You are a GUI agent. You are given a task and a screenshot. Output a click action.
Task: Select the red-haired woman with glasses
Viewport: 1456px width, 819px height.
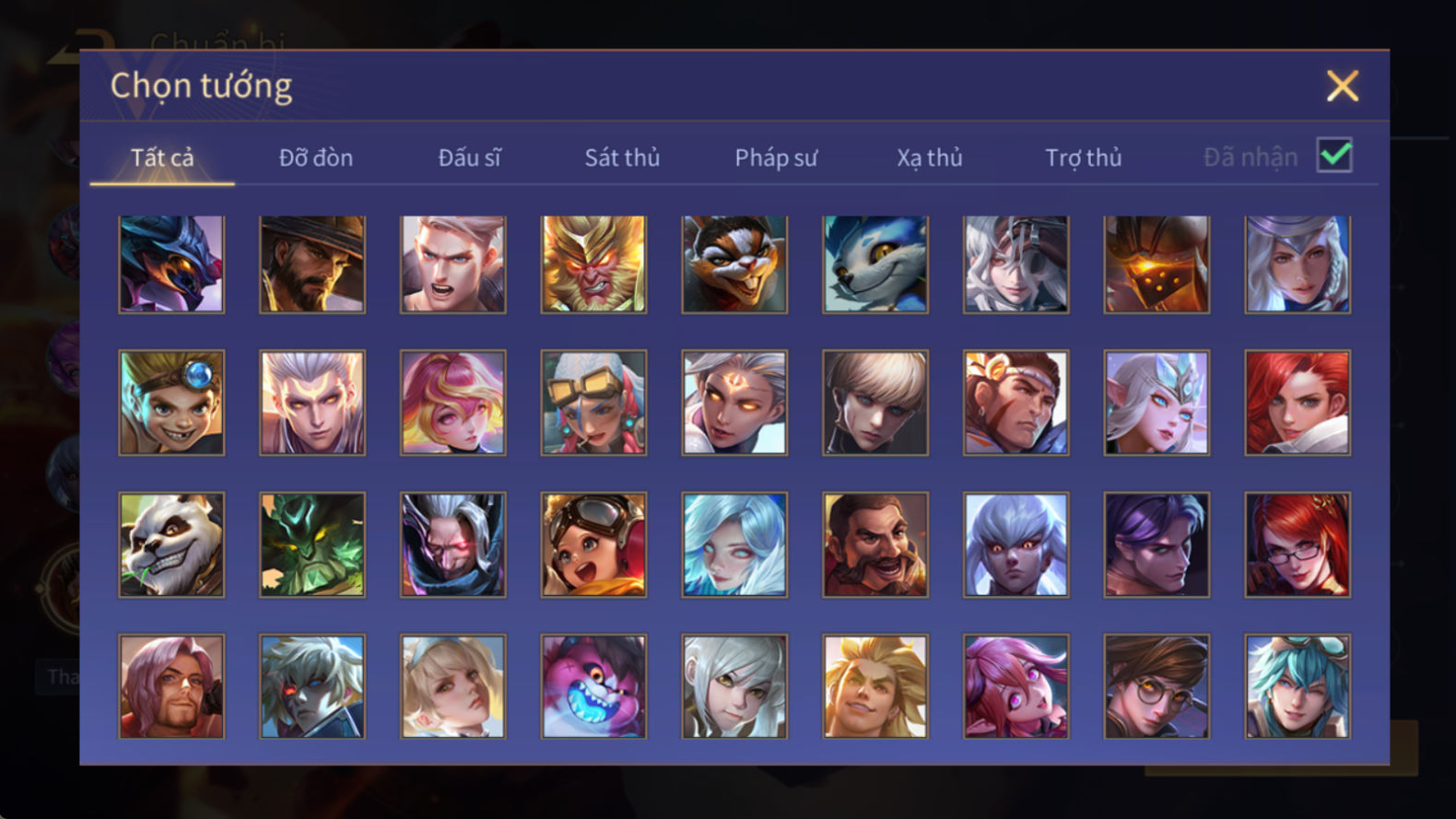[1297, 544]
